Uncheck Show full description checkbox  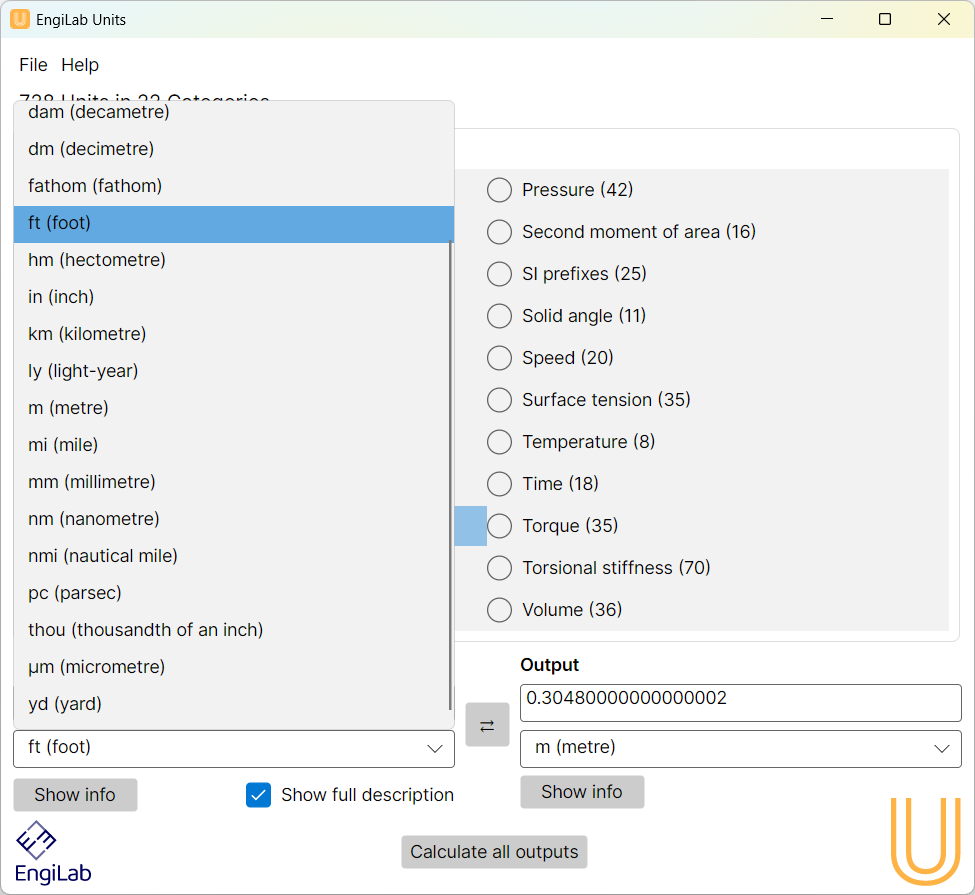(259, 795)
